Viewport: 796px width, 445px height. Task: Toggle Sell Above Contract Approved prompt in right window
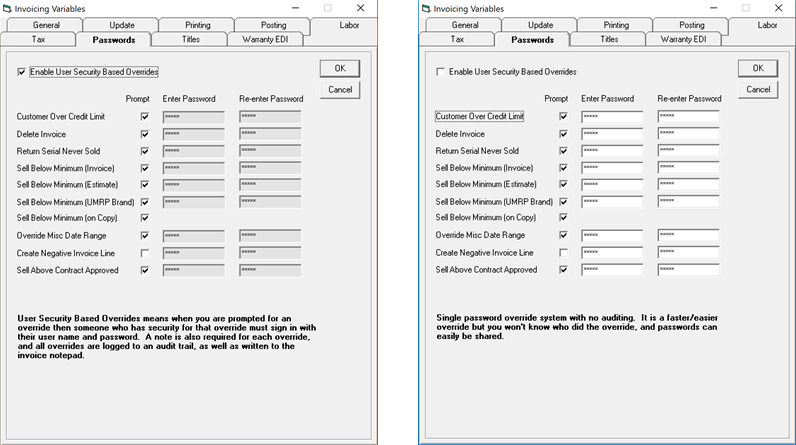(563, 269)
